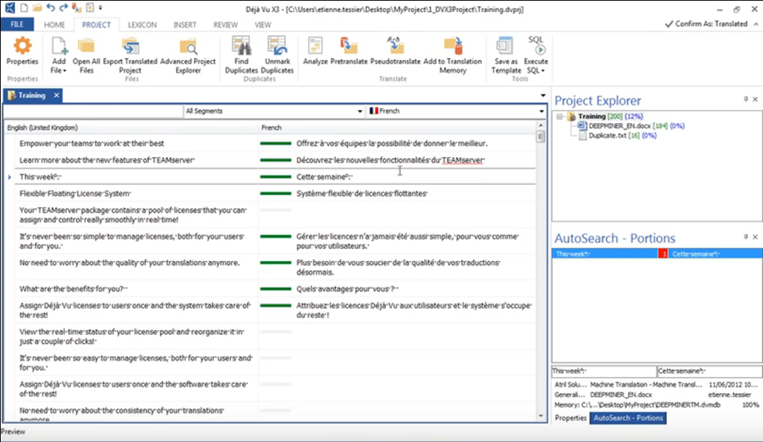This screenshot has height=442, width=763.
Task: Open the document tabs list arrow
Action: click(543, 95)
